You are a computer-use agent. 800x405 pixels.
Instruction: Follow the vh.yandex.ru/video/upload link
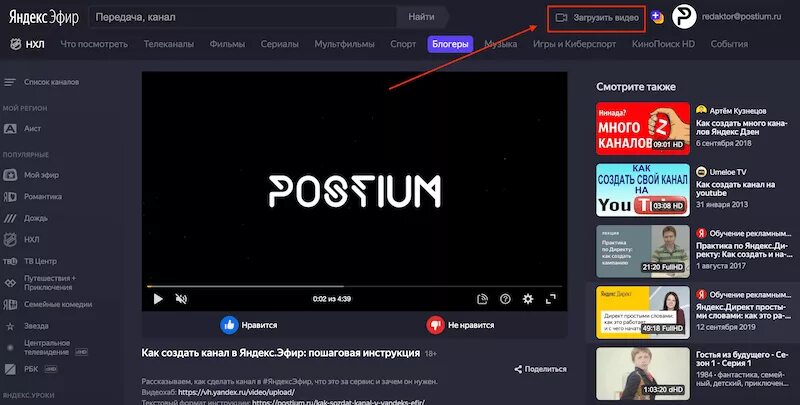click(x=236, y=392)
